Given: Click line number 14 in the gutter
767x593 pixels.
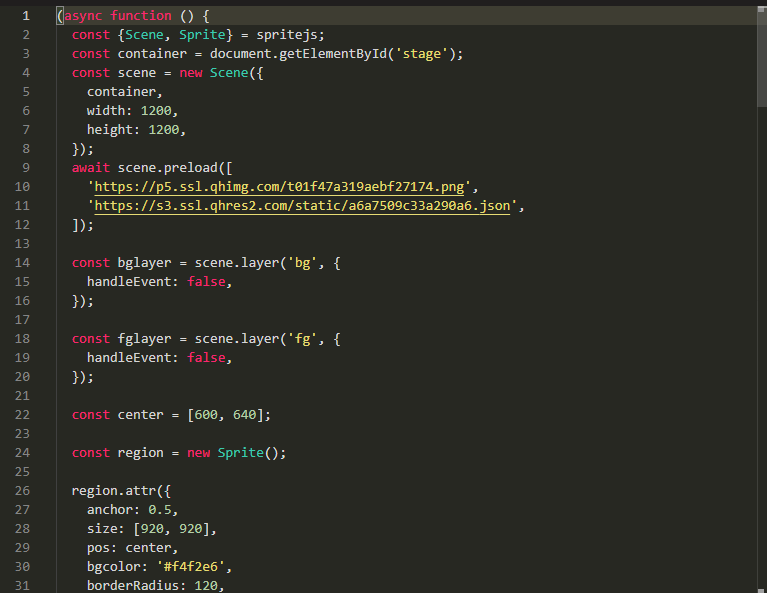Looking at the screenshot, I should coord(22,263).
